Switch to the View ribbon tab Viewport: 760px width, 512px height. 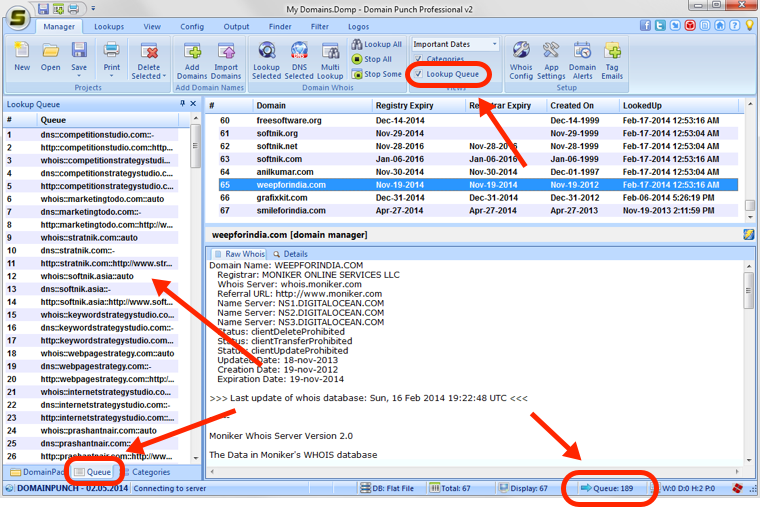click(152, 27)
